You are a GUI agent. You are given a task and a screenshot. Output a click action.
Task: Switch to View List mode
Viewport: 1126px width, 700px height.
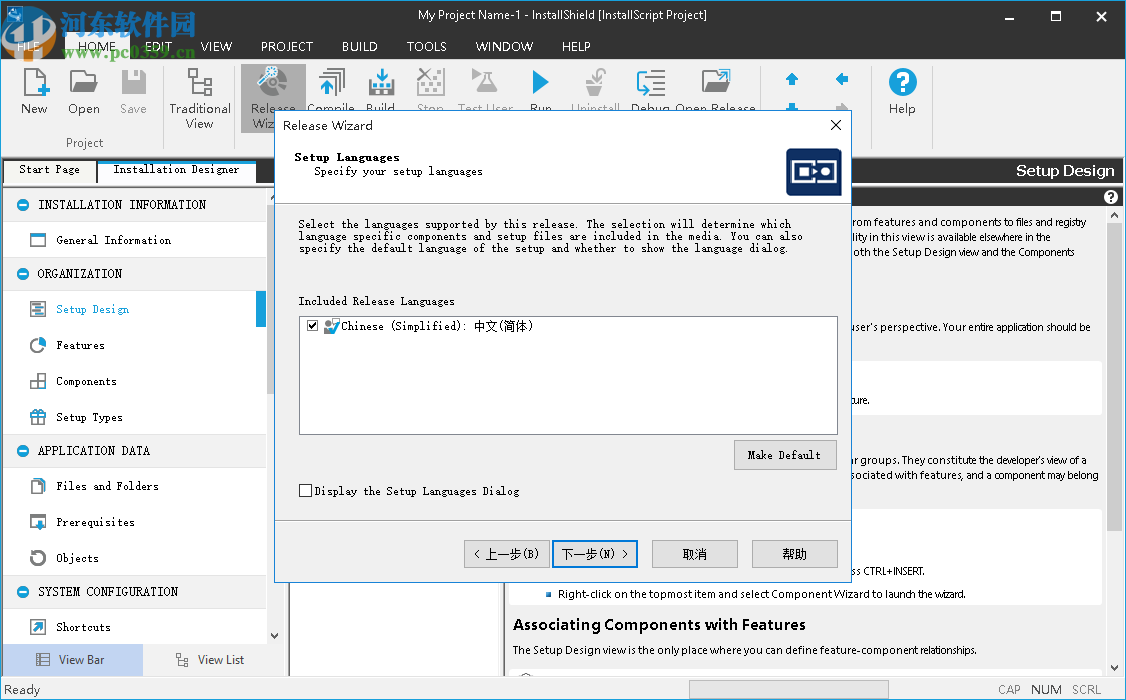pyautogui.click(x=210, y=660)
